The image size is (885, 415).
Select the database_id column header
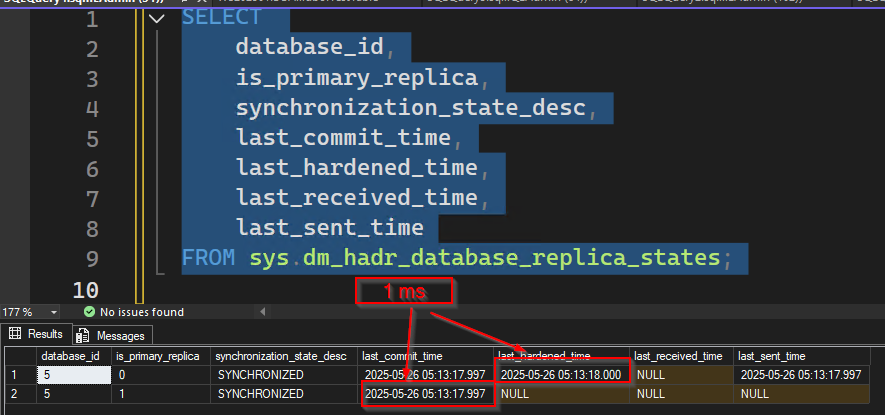click(74, 356)
